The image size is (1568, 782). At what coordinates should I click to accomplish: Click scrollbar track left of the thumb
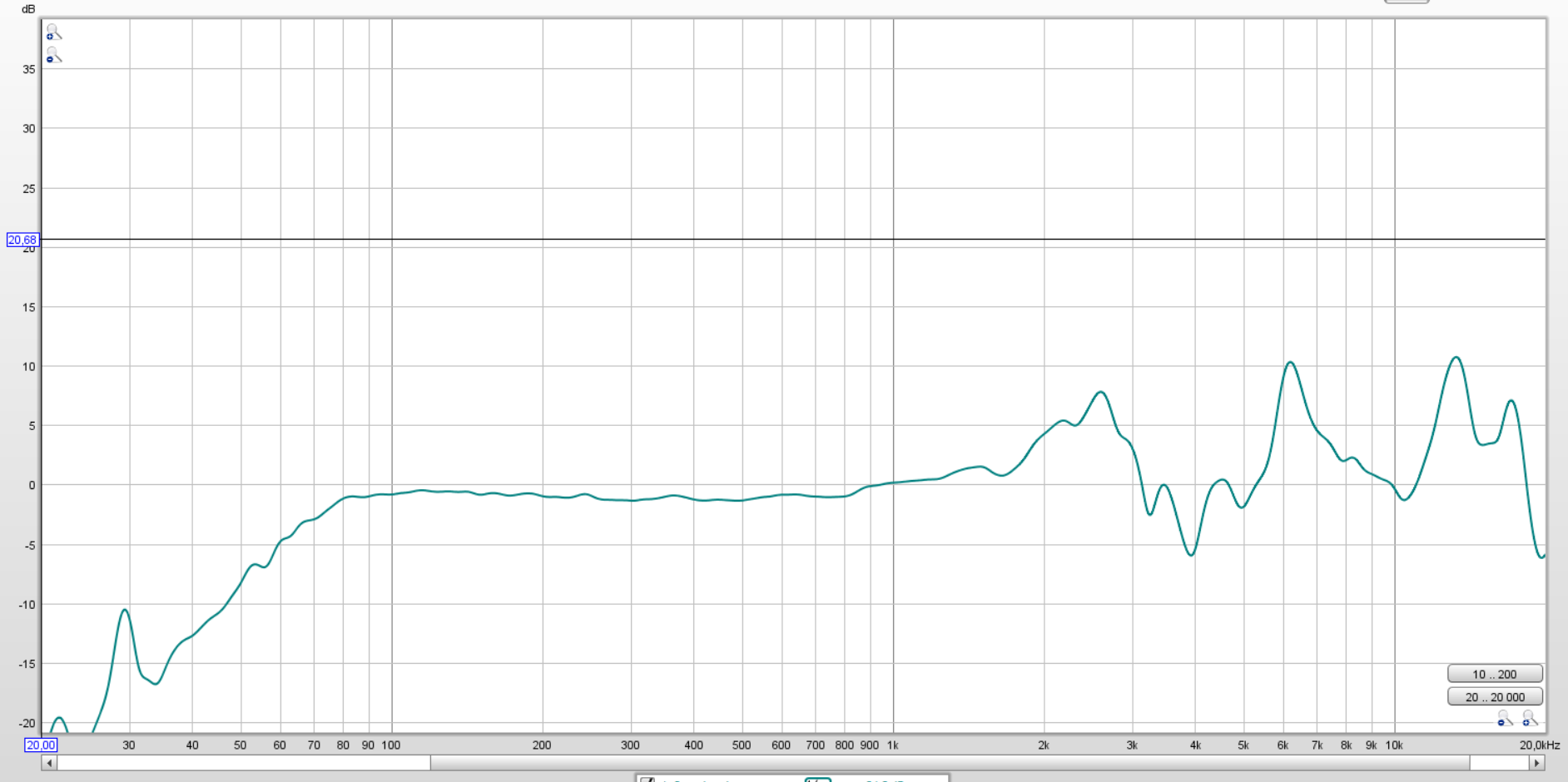click(241, 763)
